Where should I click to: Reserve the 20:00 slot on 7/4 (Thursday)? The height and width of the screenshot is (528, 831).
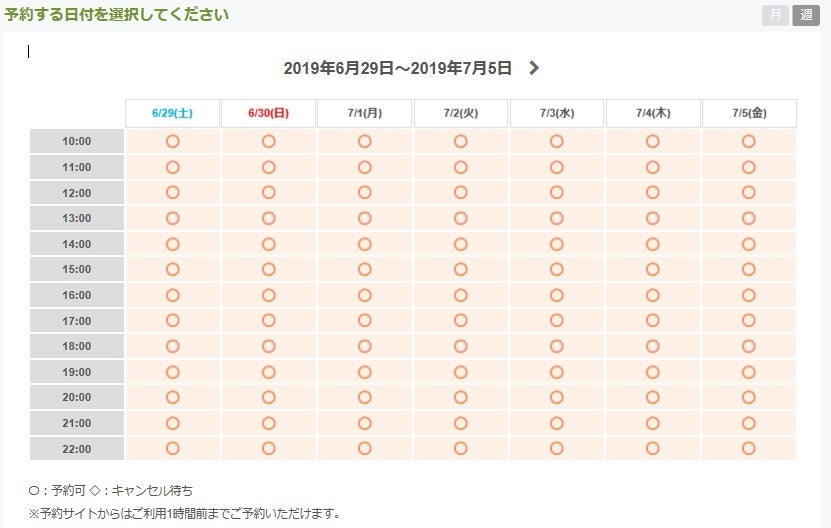(652, 397)
